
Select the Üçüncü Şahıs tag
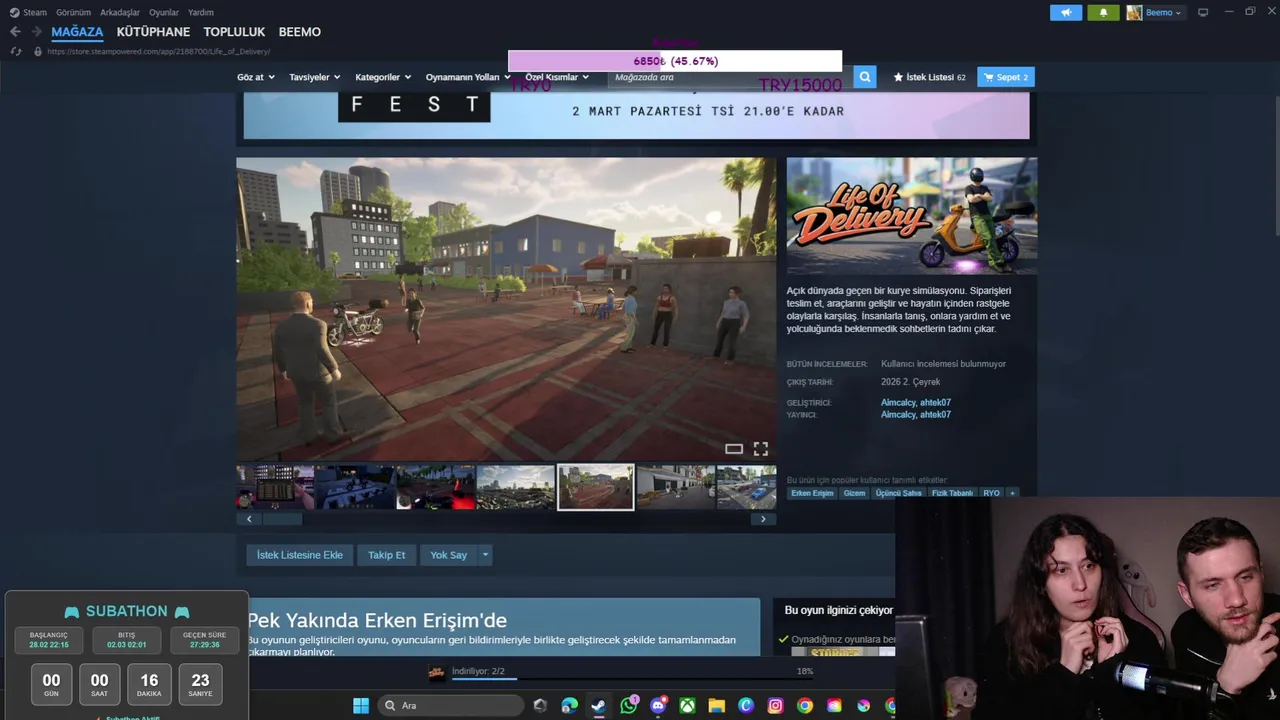[898, 493]
